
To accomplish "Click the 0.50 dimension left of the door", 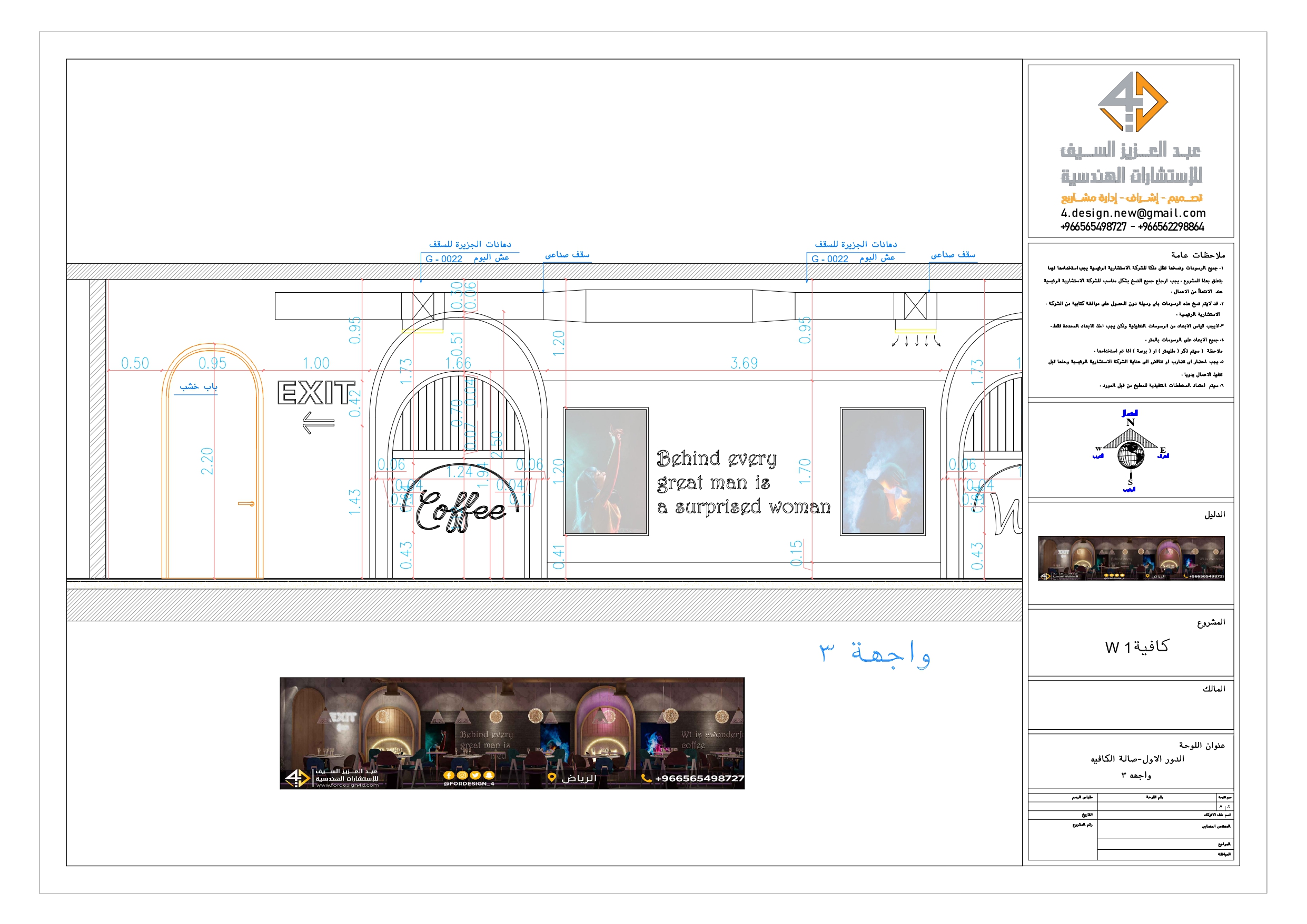I will (135, 363).
